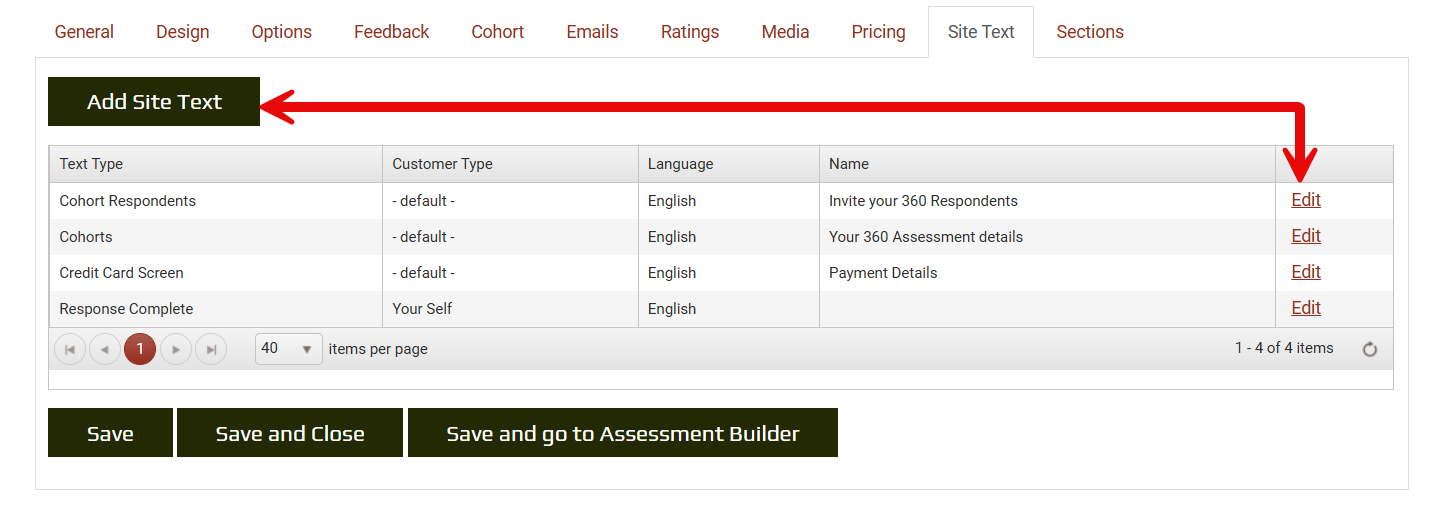This screenshot has height=506, width=1437.
Task: Refresh the site text grid
Action: (1370, 349)
